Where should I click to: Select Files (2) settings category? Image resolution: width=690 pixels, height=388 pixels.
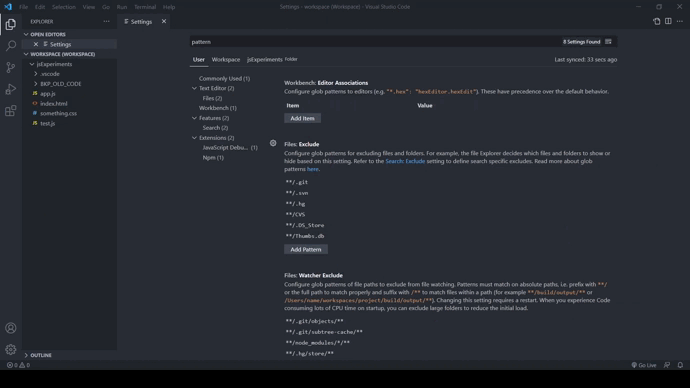pos(212,98)
